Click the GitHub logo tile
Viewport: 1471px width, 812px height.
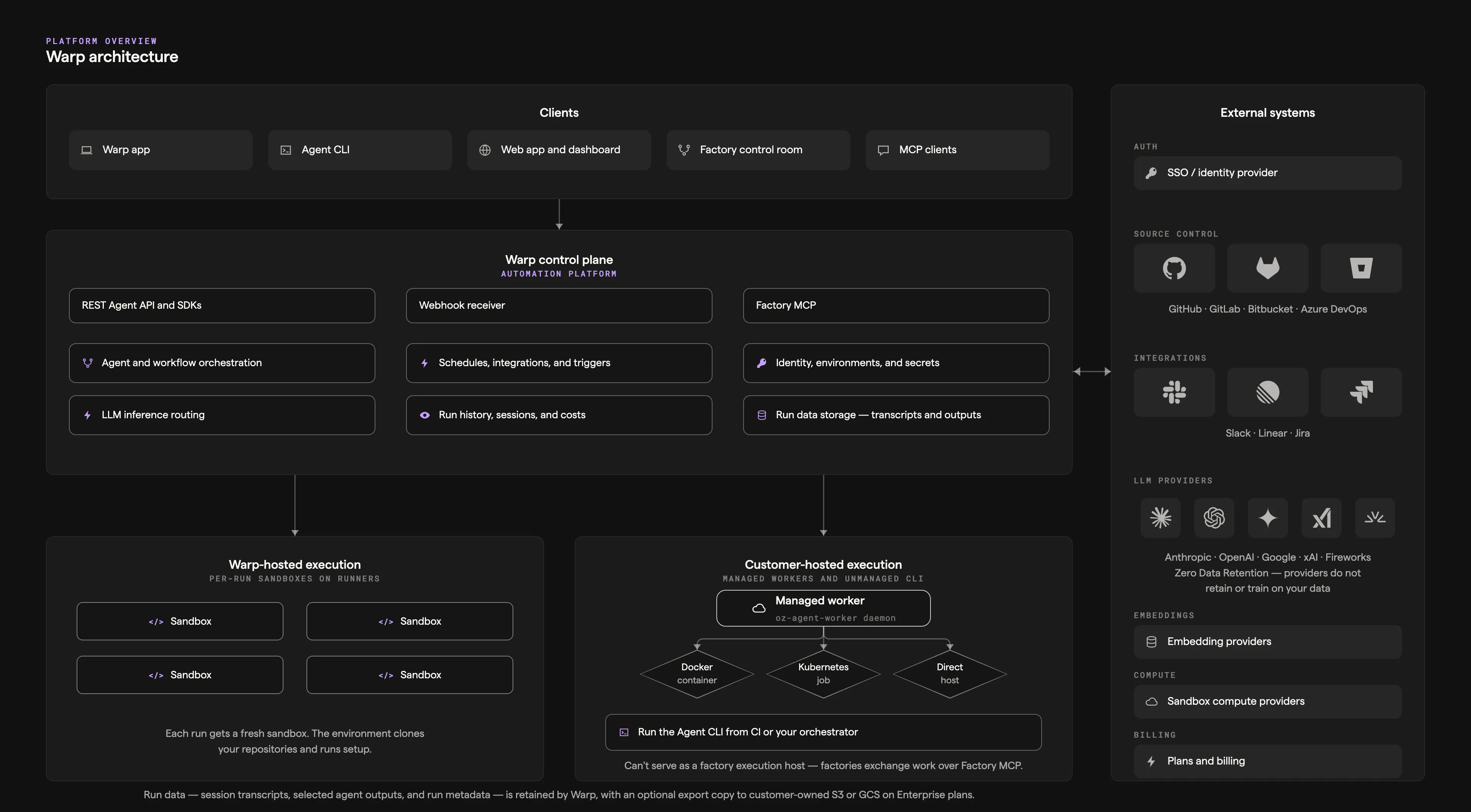pos(1174,268)
